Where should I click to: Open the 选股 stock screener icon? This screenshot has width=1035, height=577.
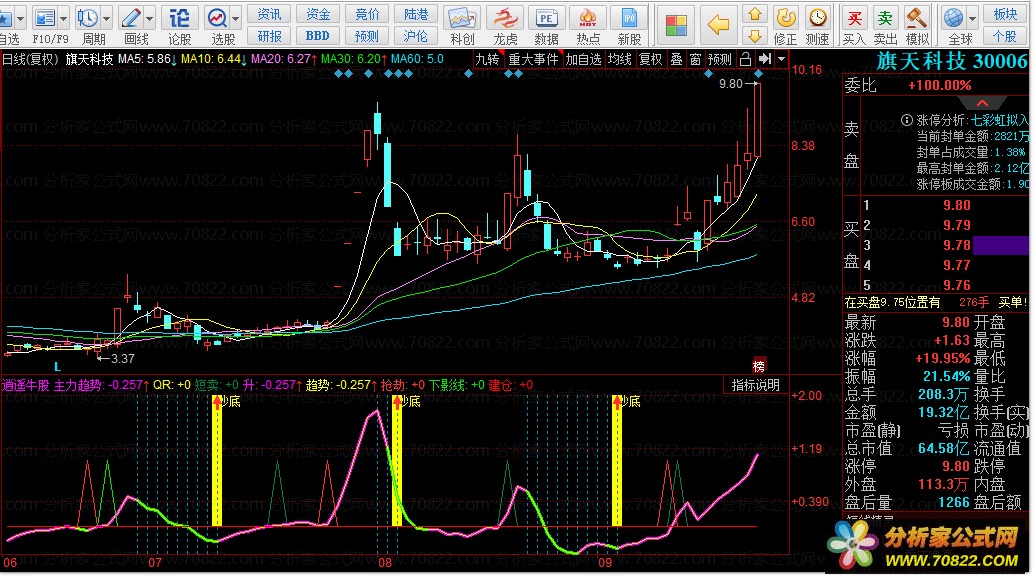click(217, 18)
